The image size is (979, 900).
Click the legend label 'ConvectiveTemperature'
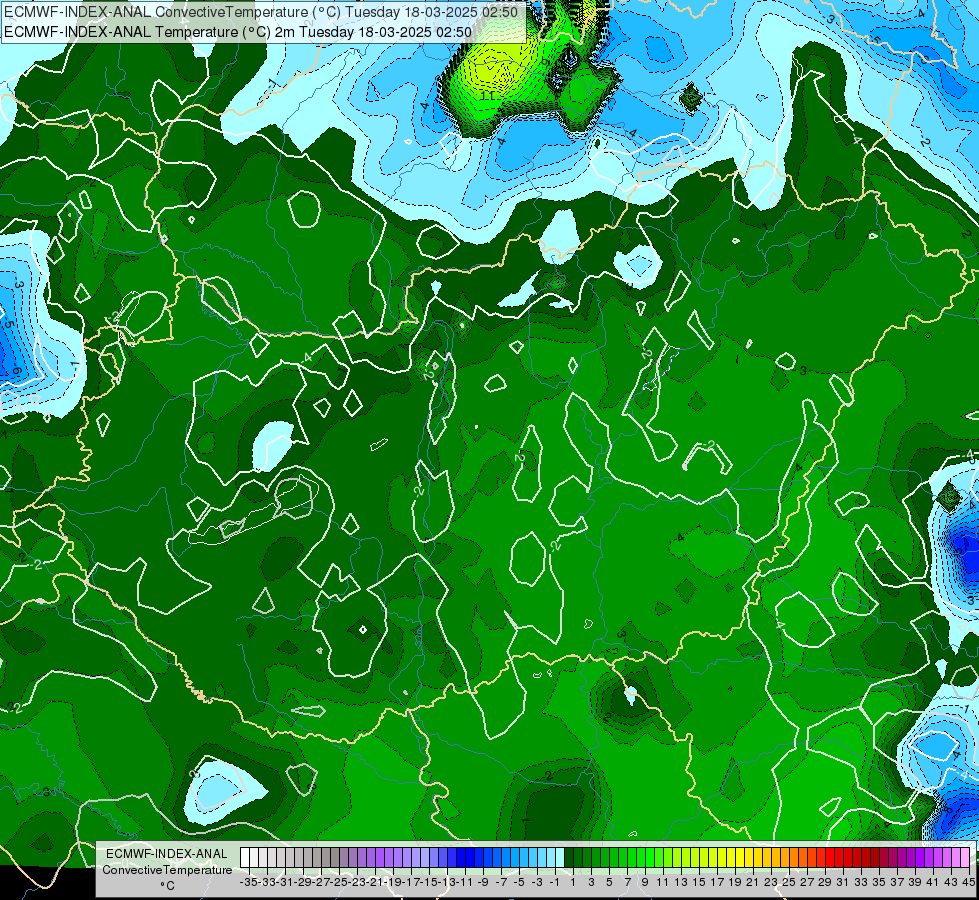(167, 869)
